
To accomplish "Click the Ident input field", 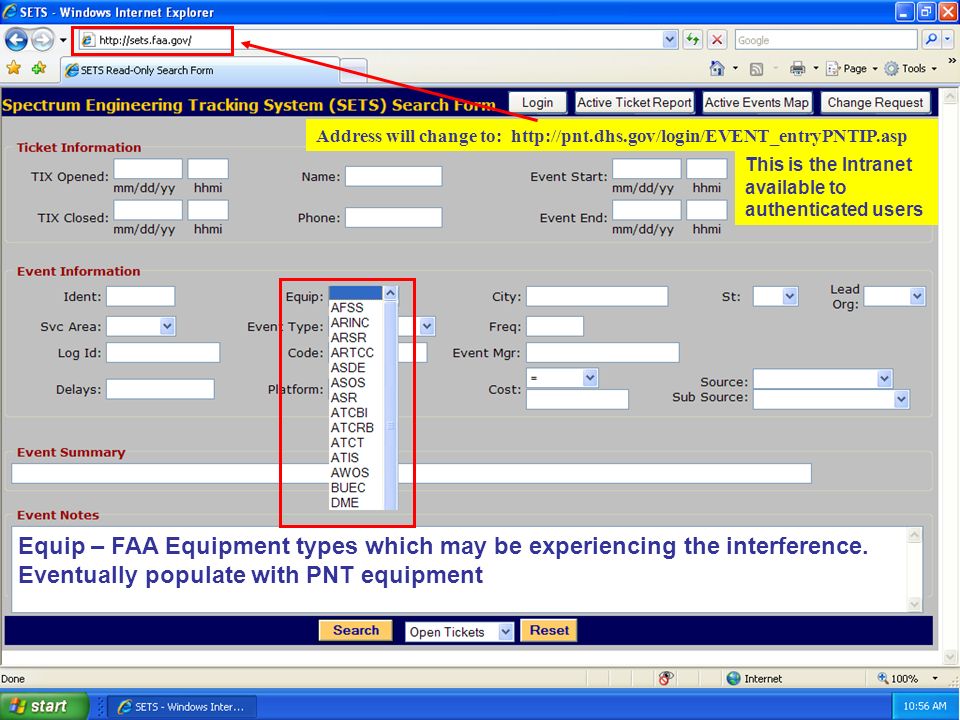I will click(x=140, y=296).
